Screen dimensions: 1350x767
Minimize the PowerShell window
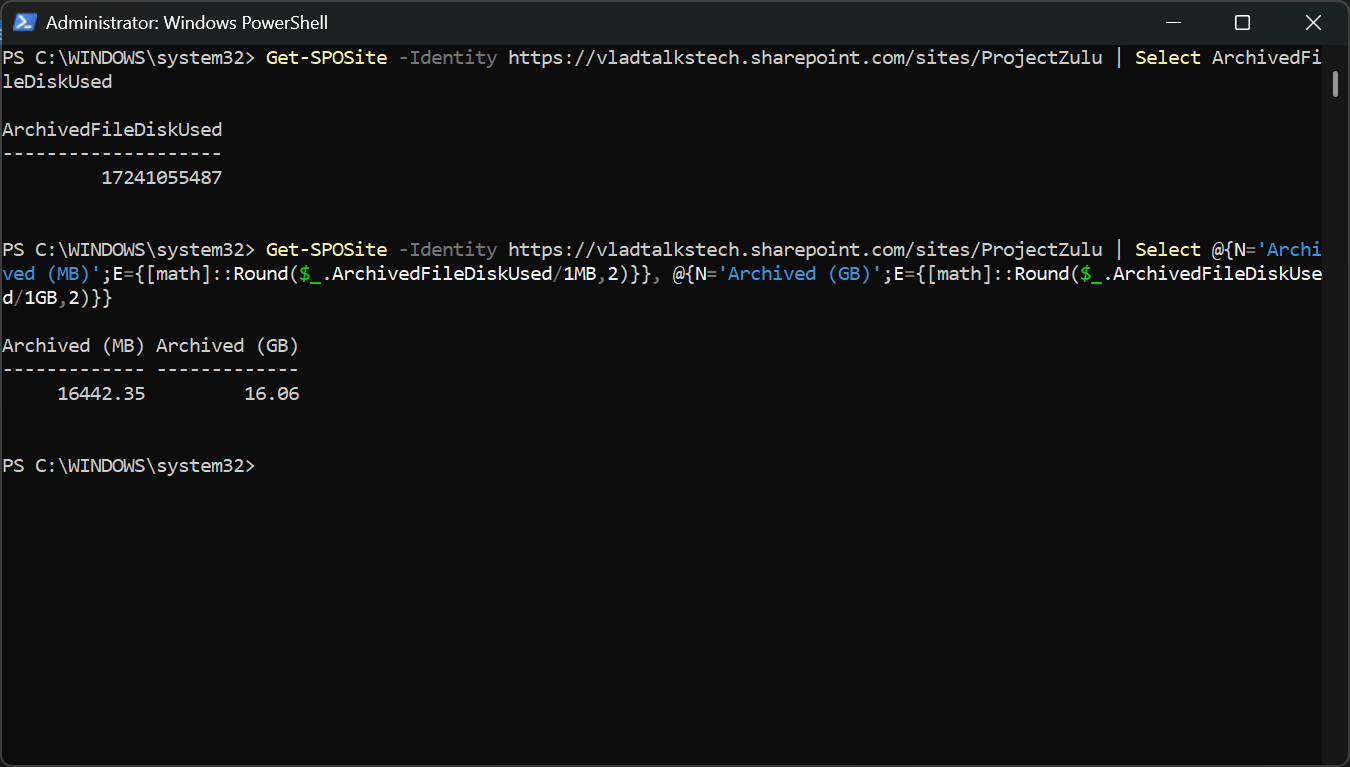tap(1173, 22)
